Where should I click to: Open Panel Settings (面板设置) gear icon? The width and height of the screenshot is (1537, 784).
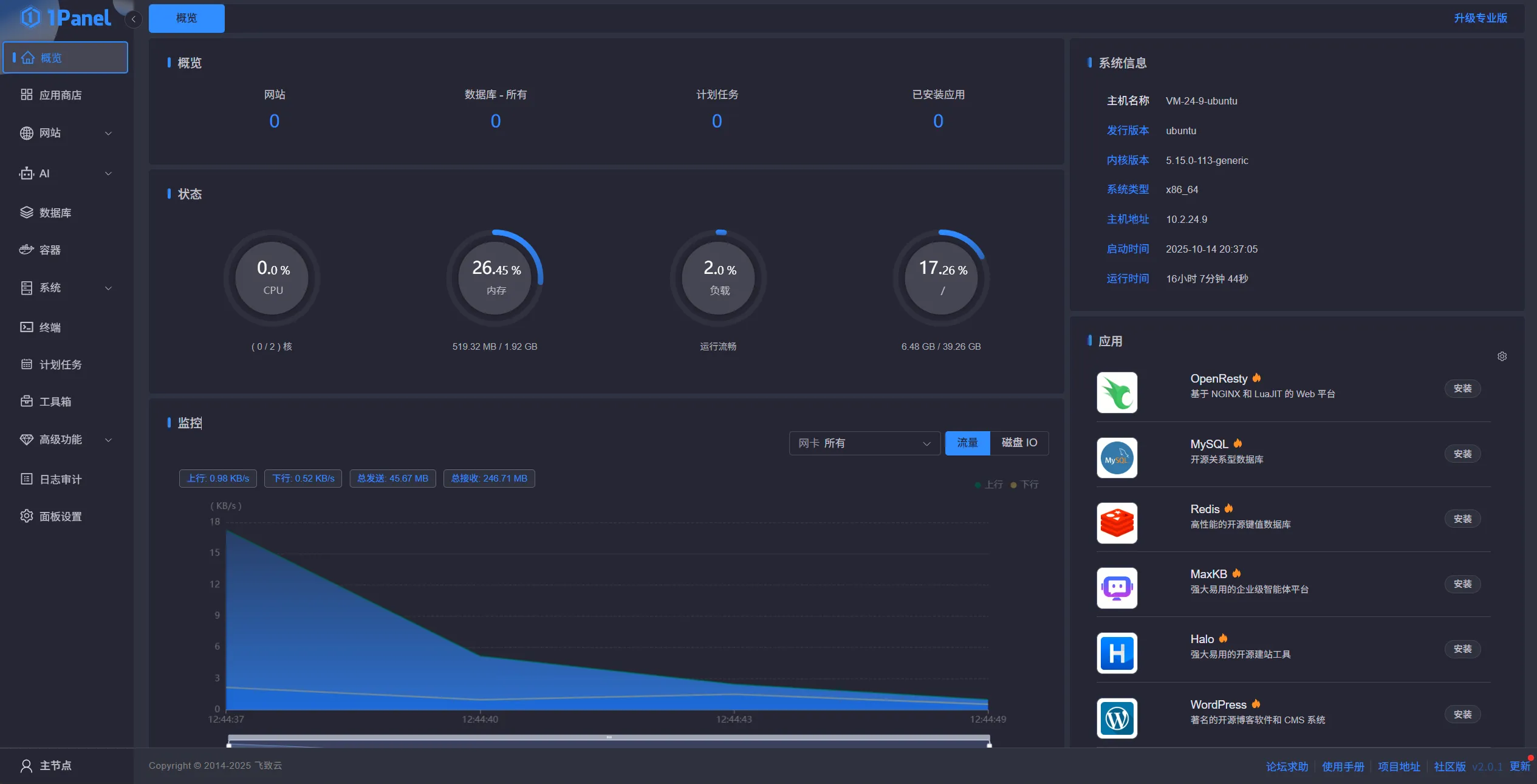(x=26, y=516)
